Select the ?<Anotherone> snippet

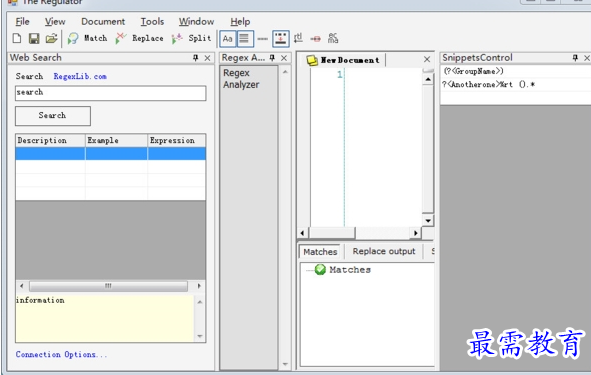tap(515, 84)
